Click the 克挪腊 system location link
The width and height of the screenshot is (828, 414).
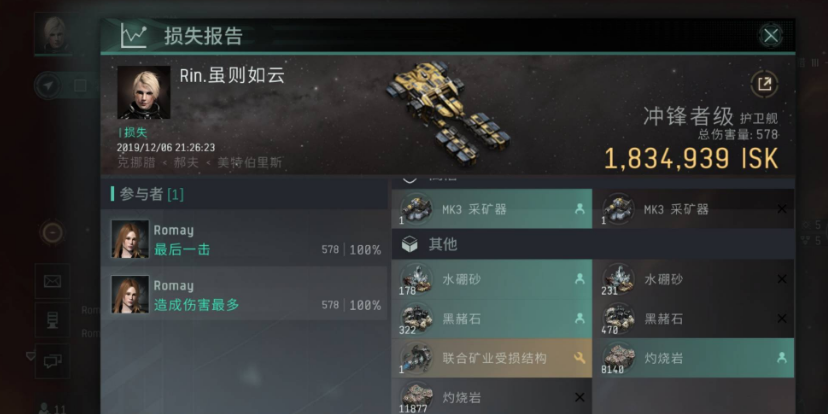click(136, 163)
